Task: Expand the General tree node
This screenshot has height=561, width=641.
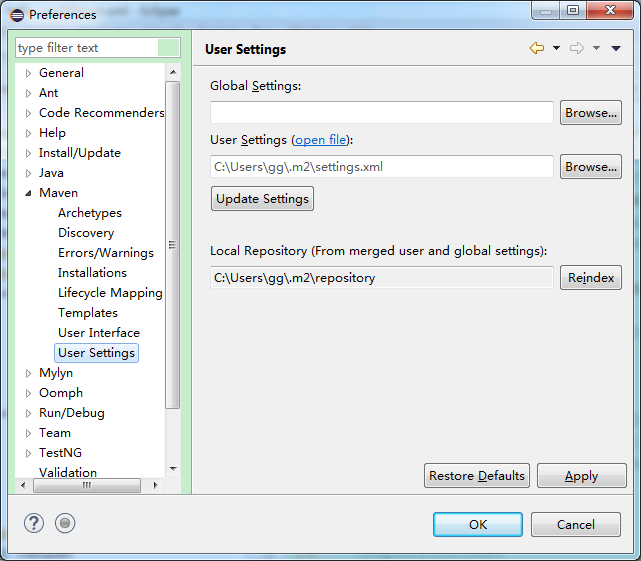Action: pyautogui.click(x=28, y=73)
